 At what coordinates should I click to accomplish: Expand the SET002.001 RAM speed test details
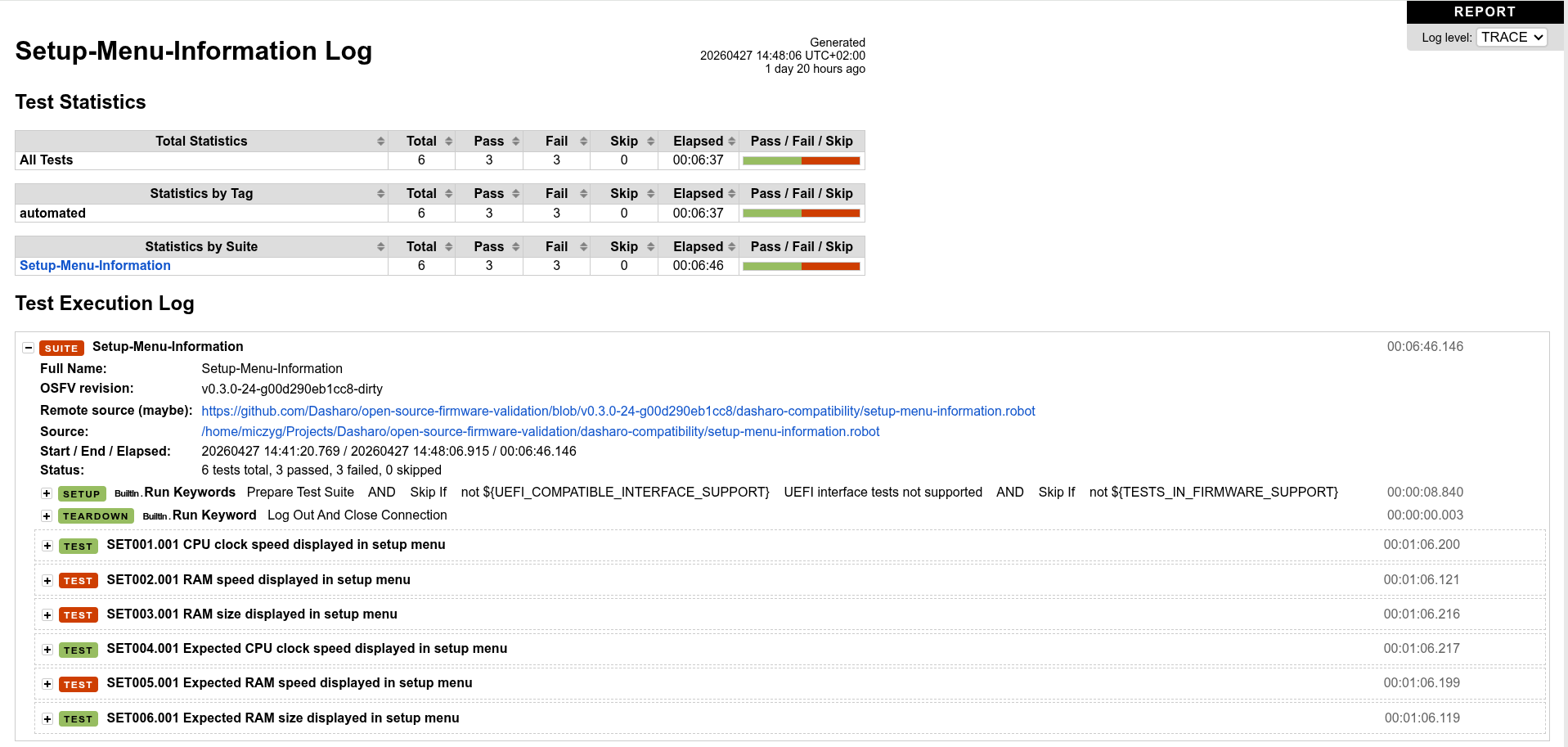(x=47, y=580)
